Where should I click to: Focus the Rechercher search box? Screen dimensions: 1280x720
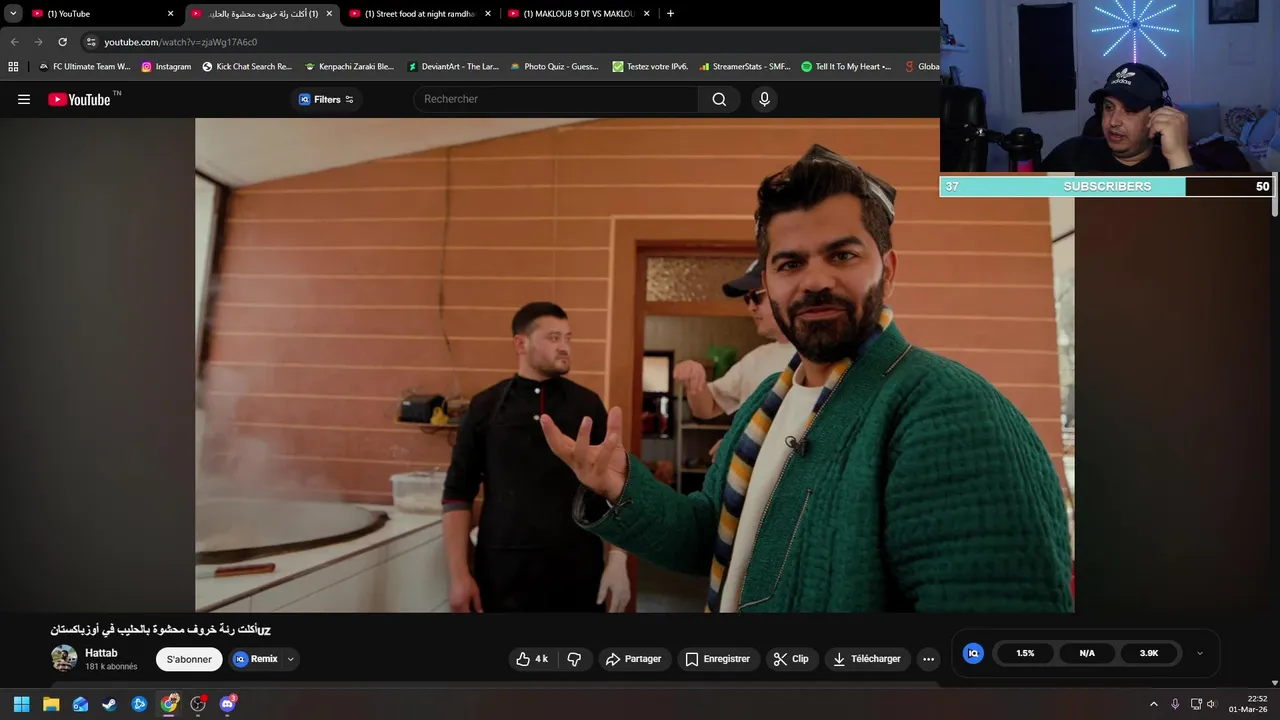(x=555, y=99)
